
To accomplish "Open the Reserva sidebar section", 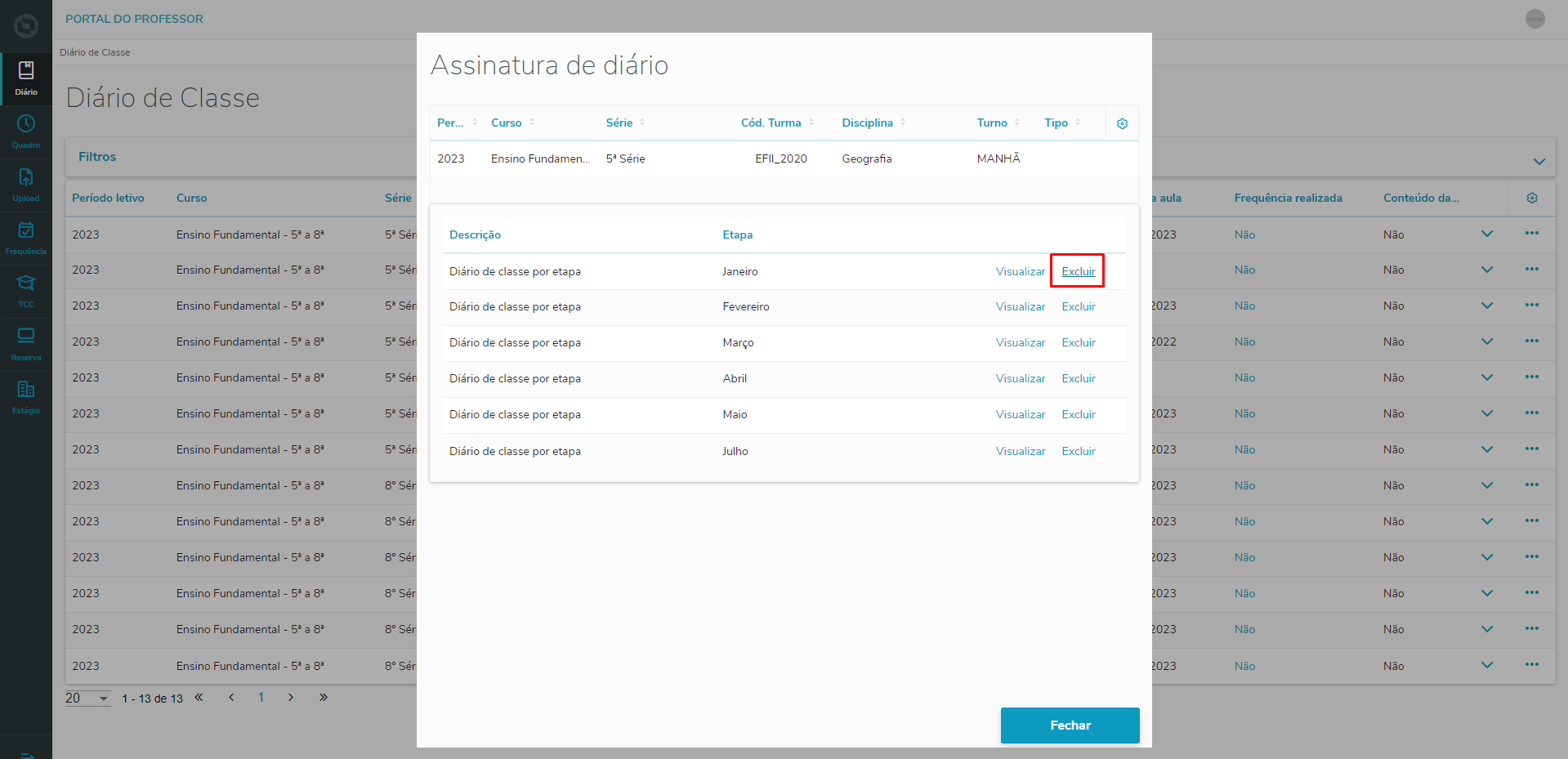I will [26, 345].
